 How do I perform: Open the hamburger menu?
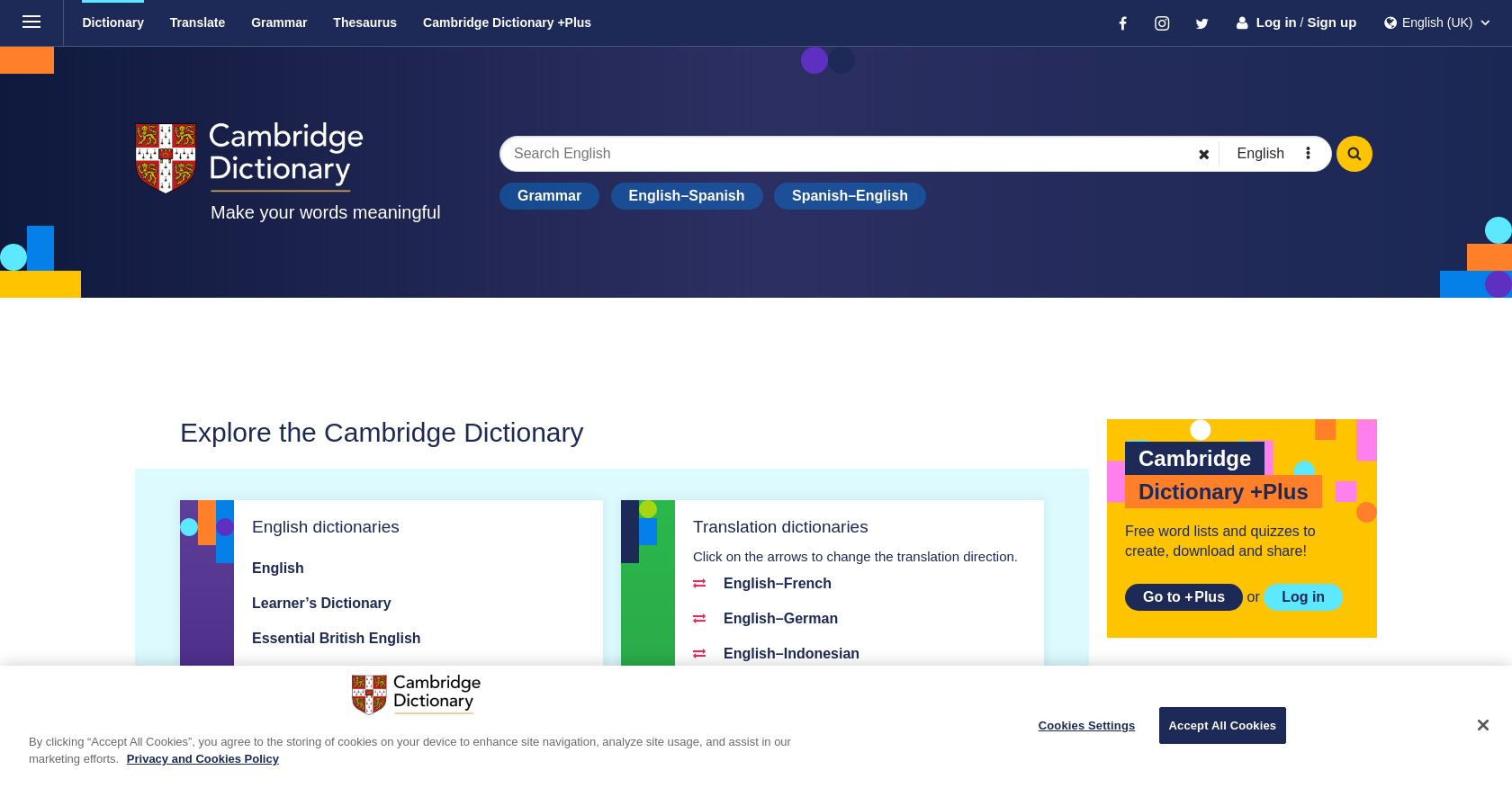(31, 22)
